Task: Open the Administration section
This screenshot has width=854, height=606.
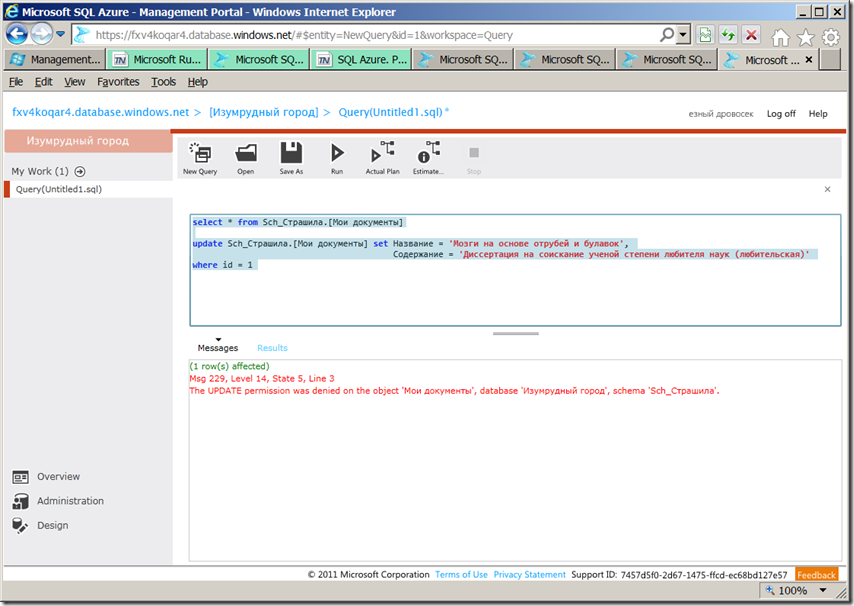Action: coord(58,501)
